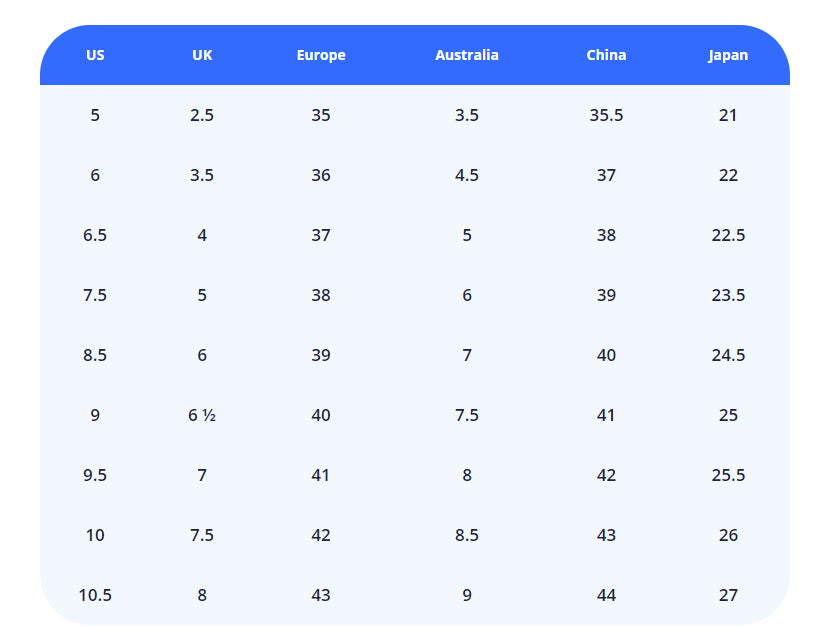
Task: Click US size 9.5 cell
Action: (95, 475)
